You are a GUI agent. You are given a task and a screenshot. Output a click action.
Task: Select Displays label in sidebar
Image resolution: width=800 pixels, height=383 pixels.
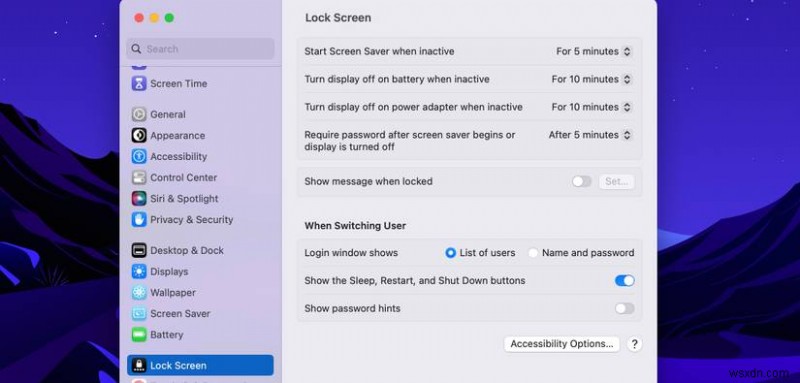tap(169, 272)
